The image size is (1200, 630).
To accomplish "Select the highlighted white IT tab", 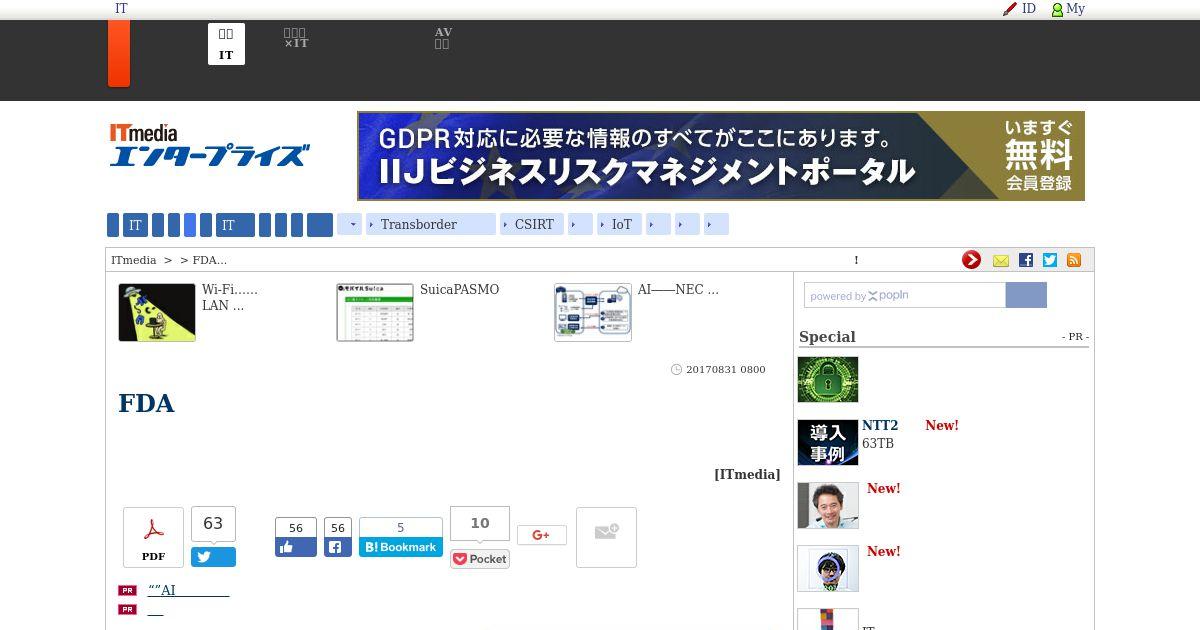I will (226, 44).
